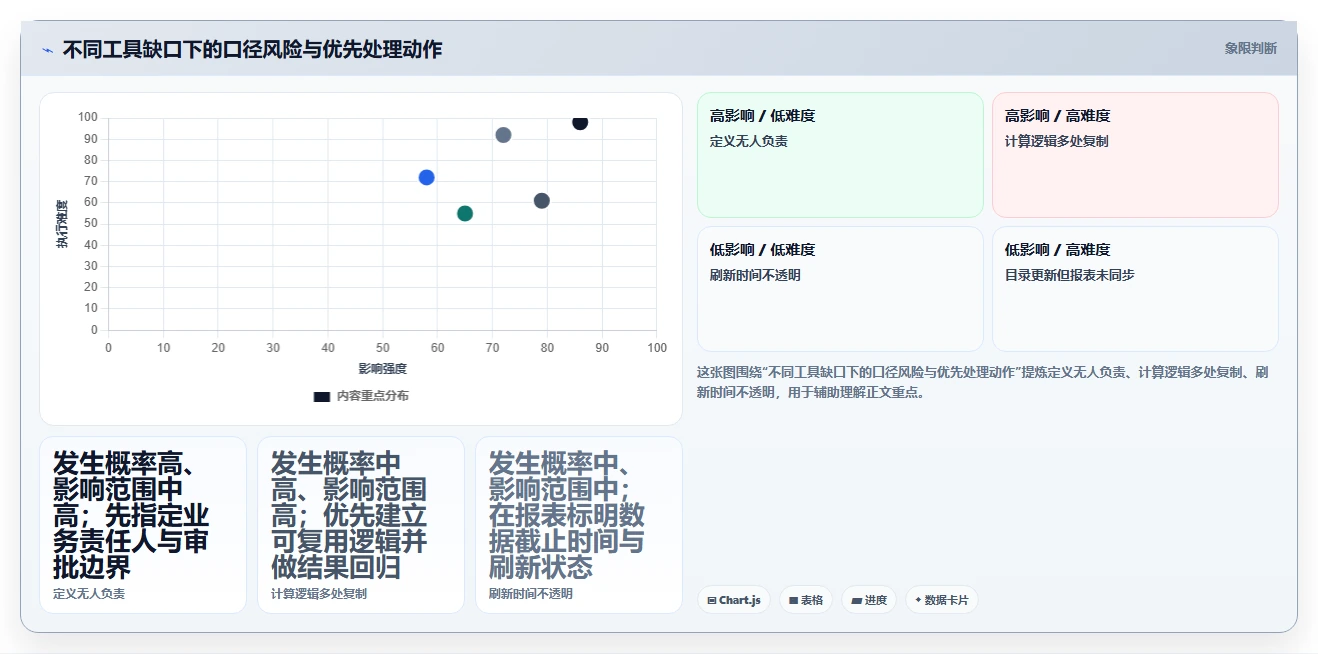Click the 象限判断 label in header
The width and height of the screenshot is (1318, 654).
click(x=1251, y=48)
